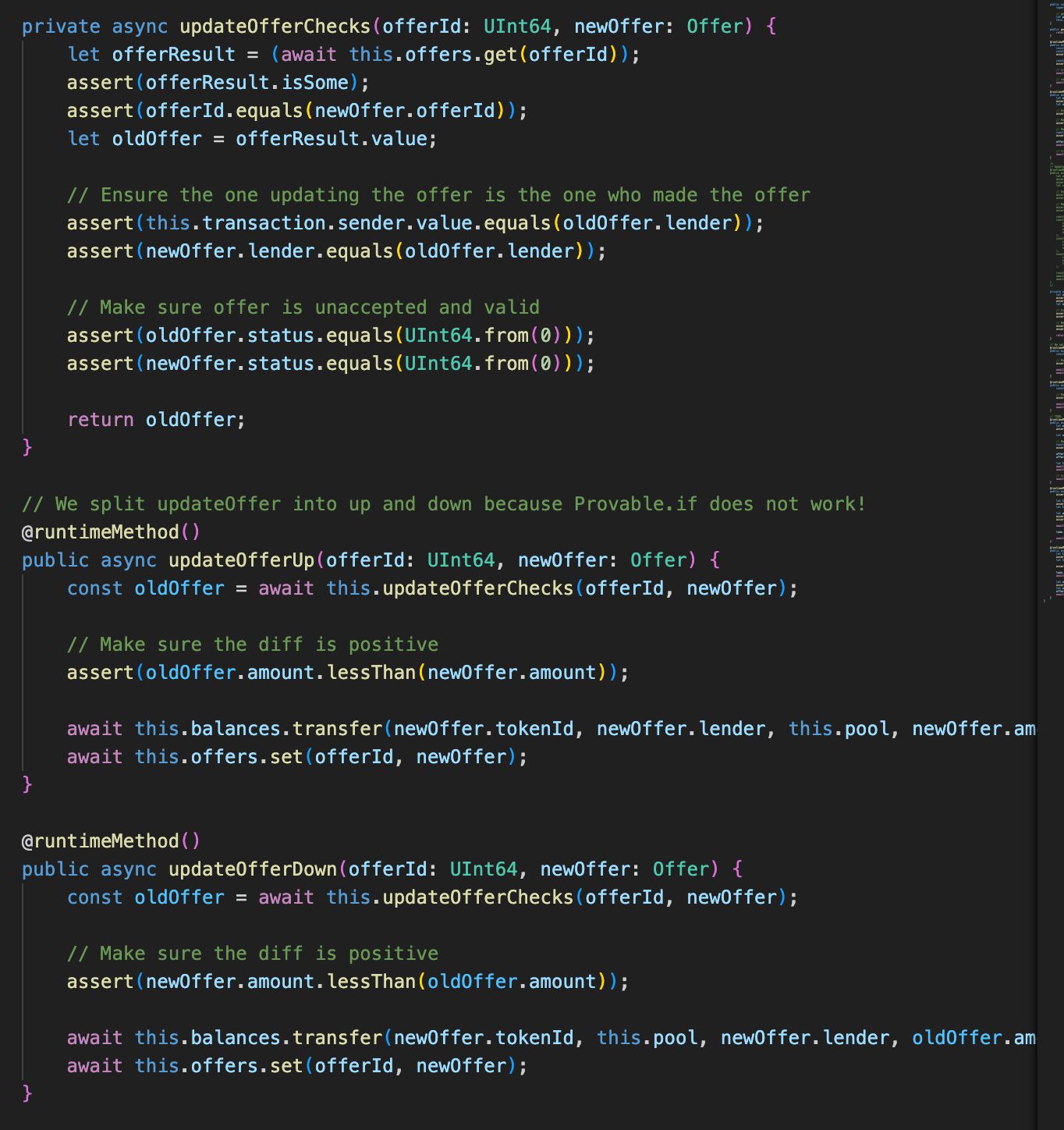
Task: Click 'Make sure the diff is positive' comment in updateOfferUp
Action: pos(253,645)
